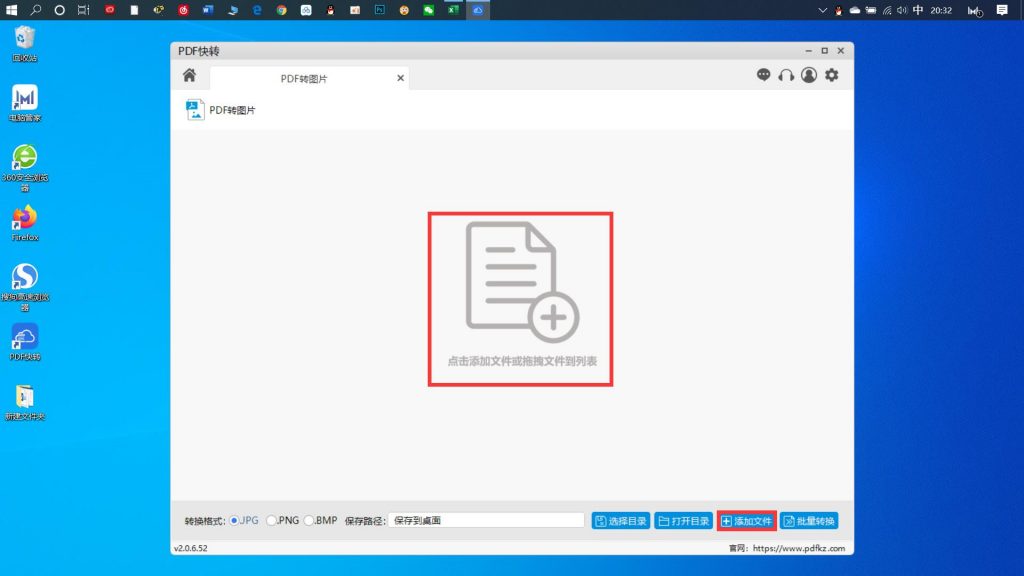Open the notification action center icon
This screenshot has width=1024, height=576.
[x=1002, y=10]
